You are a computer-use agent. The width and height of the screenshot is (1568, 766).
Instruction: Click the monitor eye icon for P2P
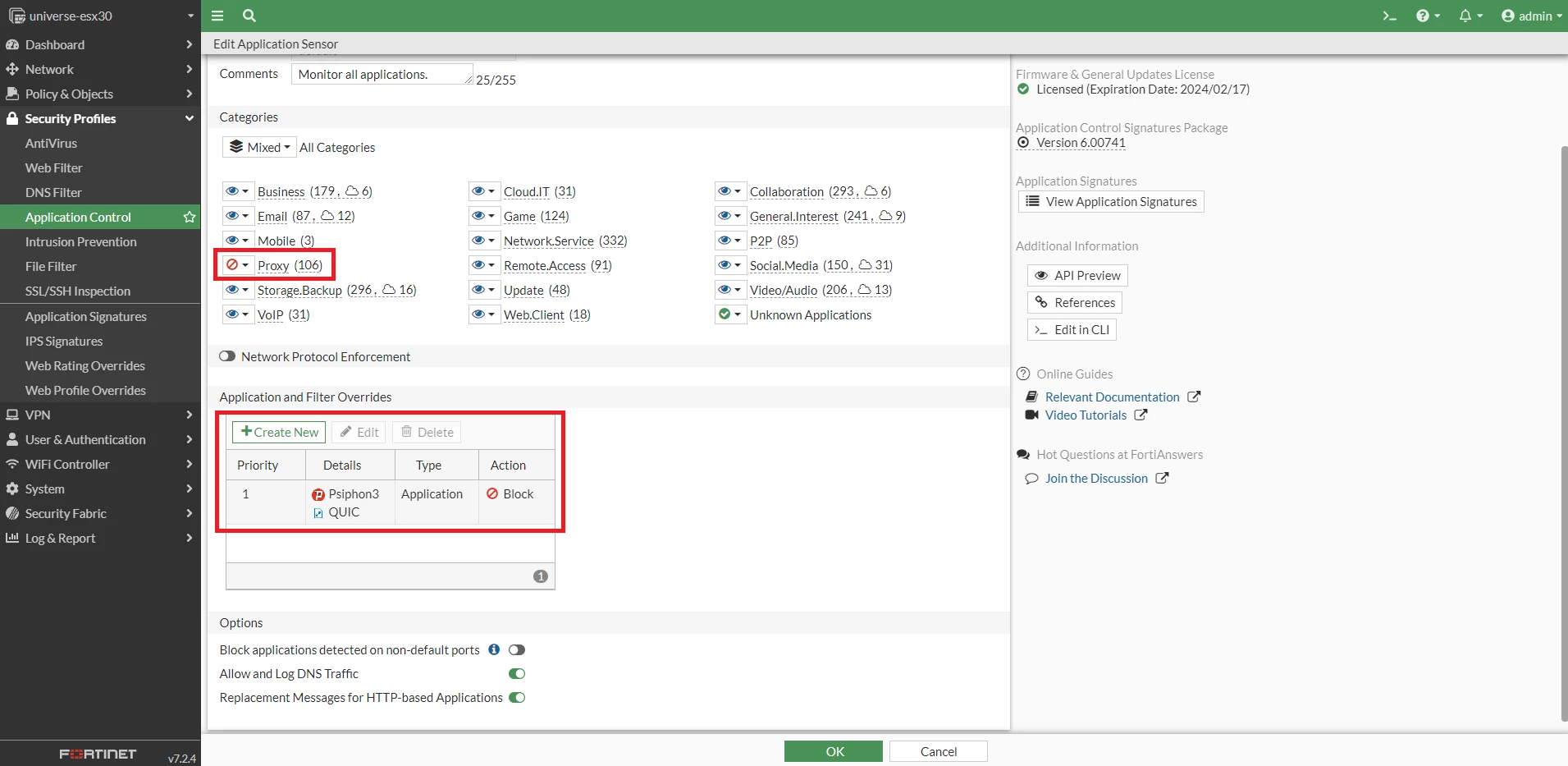725,241
